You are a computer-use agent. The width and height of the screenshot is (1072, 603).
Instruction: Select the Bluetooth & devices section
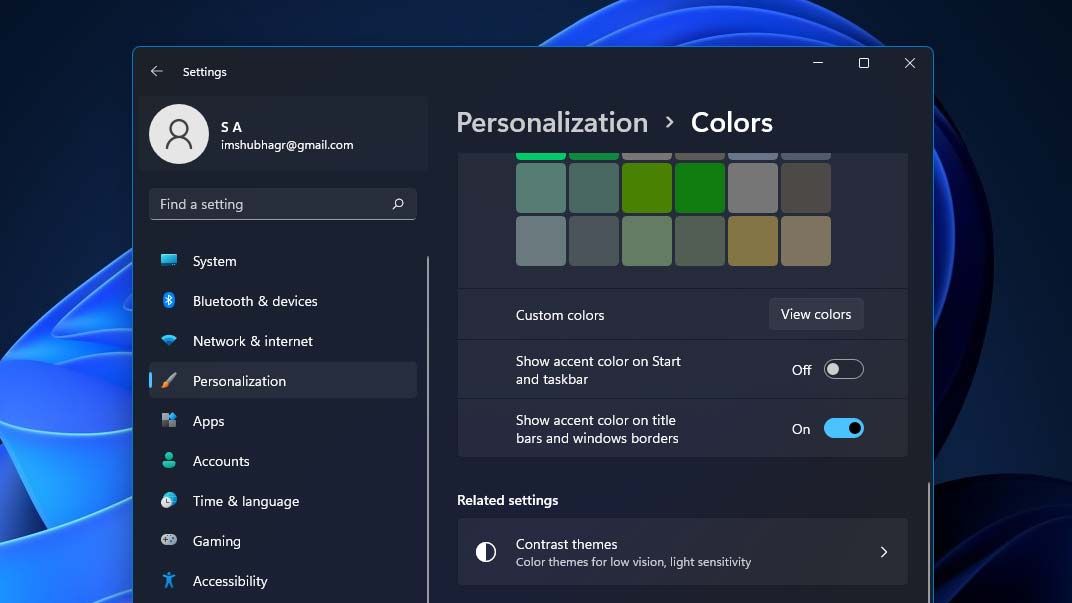pyautogui.click(x=254, y=301)
